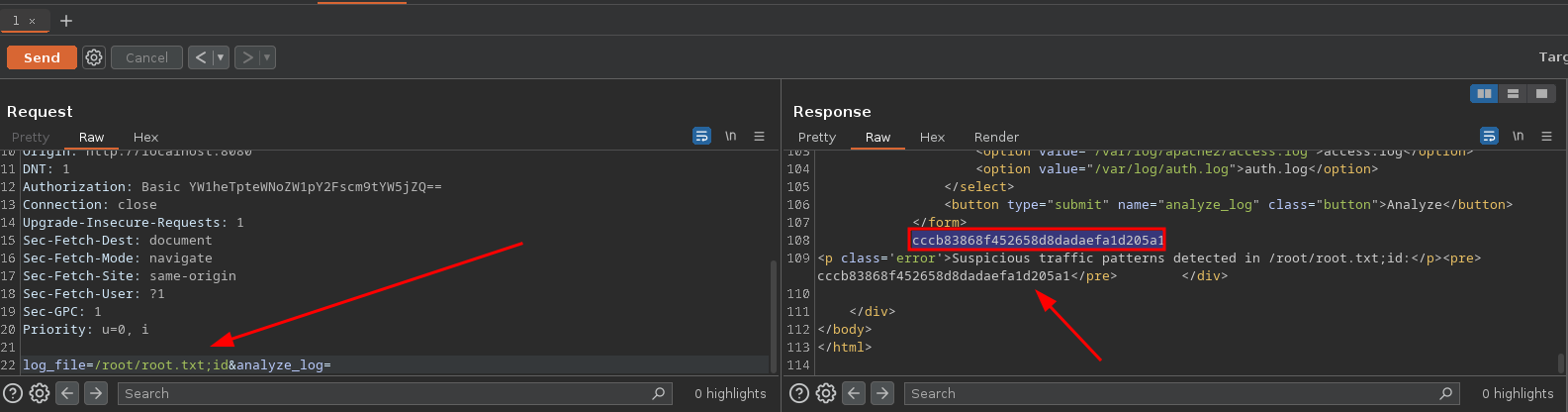Show non-printable characters in Response panel
Screen dimensions: 1568x412
point(1518,136)
